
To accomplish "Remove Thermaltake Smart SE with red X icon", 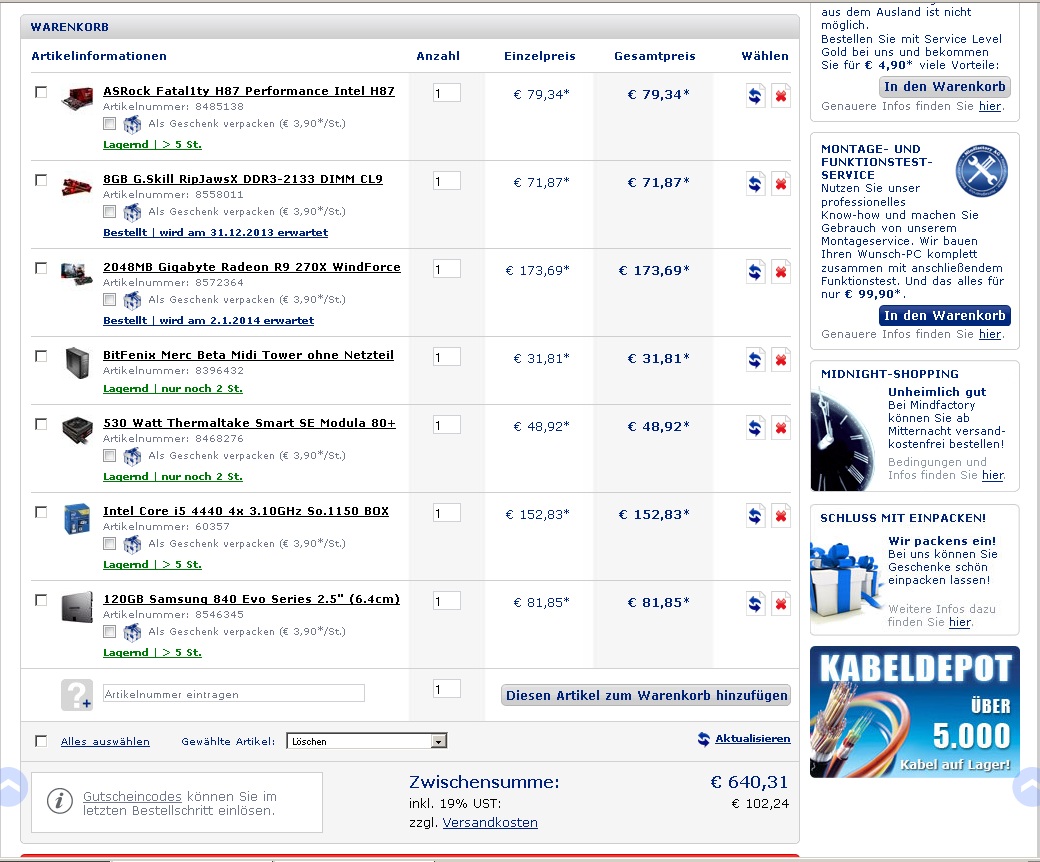I will coord(781,428).
